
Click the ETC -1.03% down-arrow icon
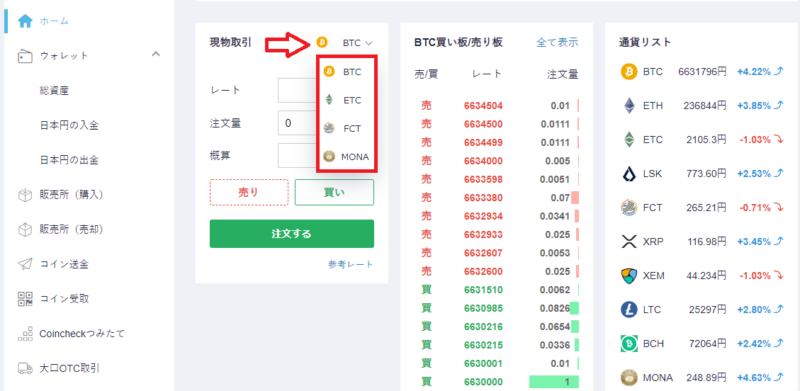click(778, 140)
